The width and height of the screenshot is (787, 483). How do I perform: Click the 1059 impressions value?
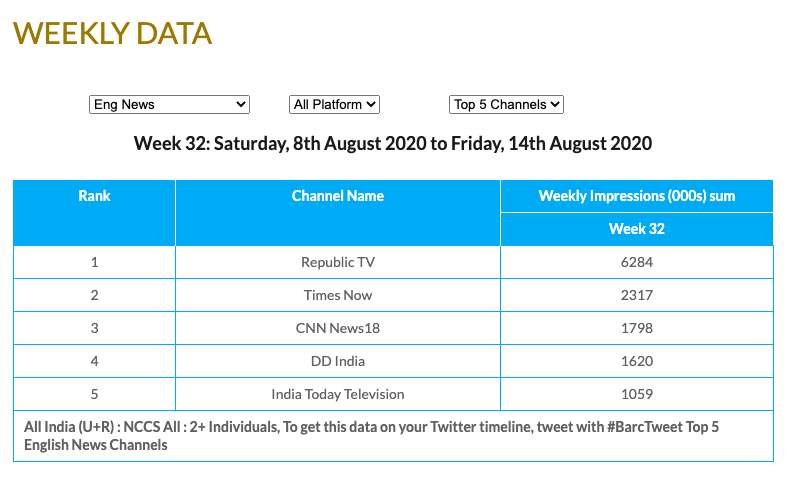[636, 394]
